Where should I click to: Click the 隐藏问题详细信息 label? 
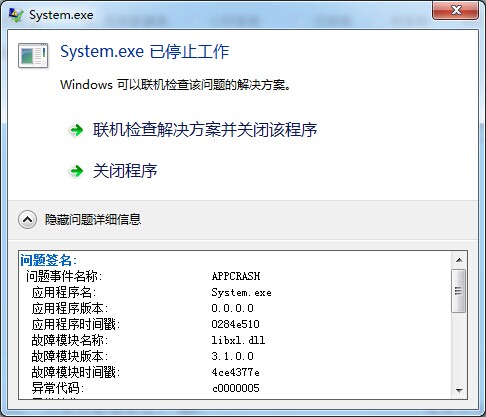(x=93, y=220)
